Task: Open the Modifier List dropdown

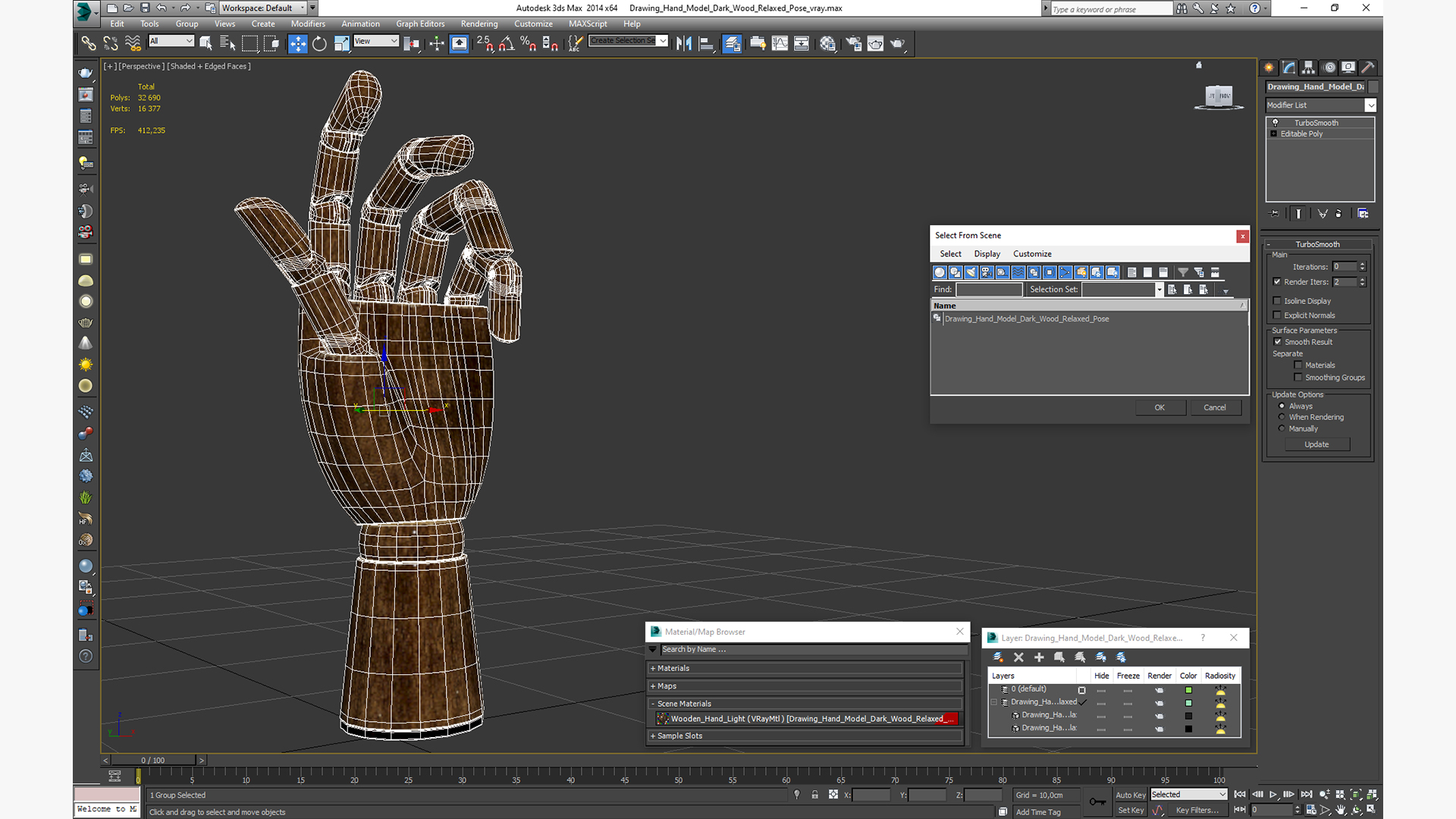Action: tap(1320, 105)
